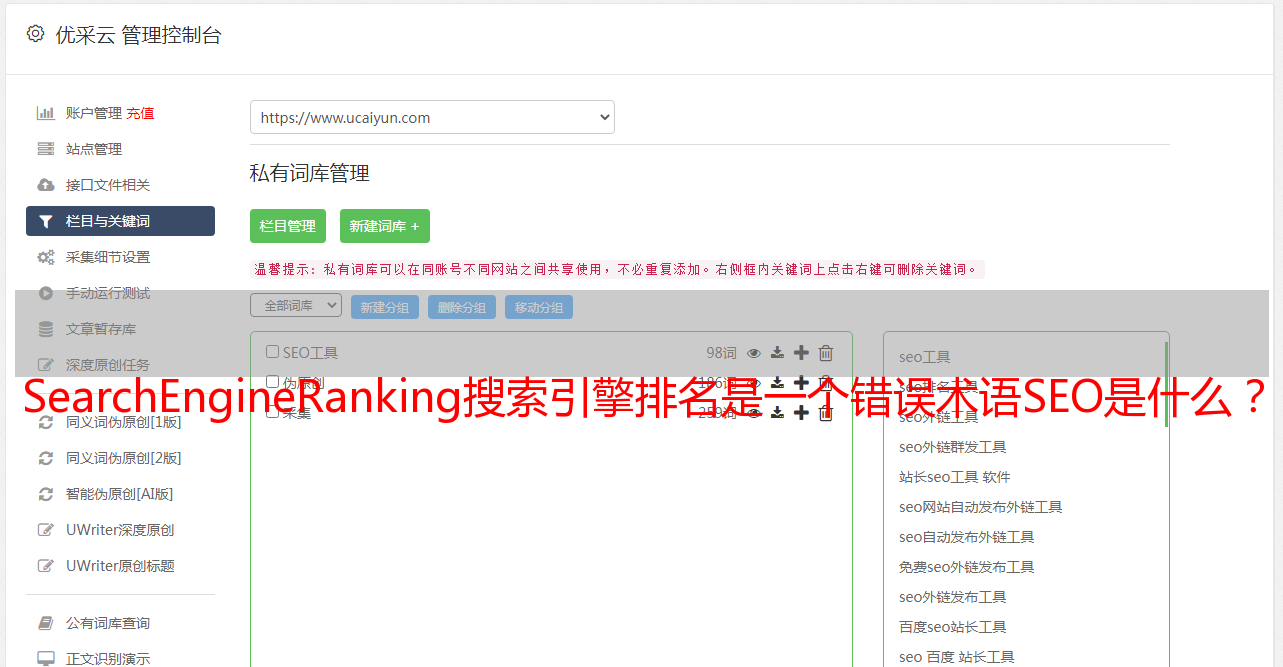The height and width of the screenshot is (667, 1283).
Task: Click the play circle icon beside 手动运行测试
Action: point(46,293)
